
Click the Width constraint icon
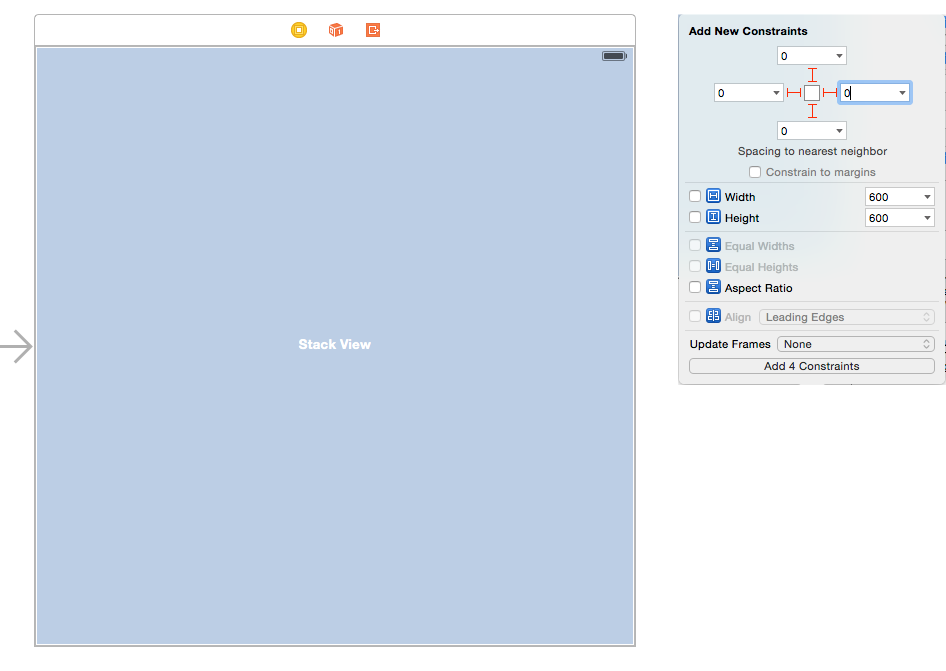tap(713, 196)
